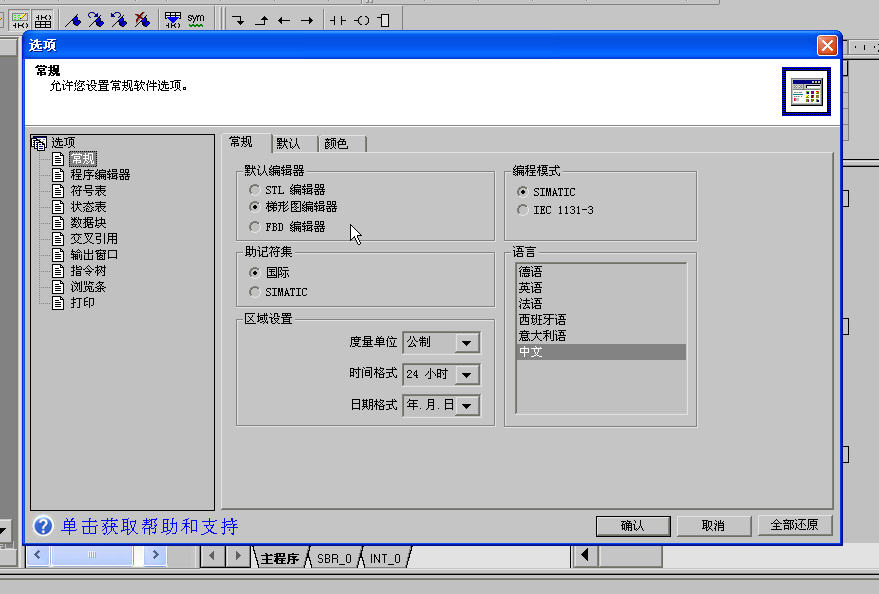The image size is (879, 594).
Task: Choose IEC 1131-3 programming mode
Action: pyautogui.click(x=523, y=210)
